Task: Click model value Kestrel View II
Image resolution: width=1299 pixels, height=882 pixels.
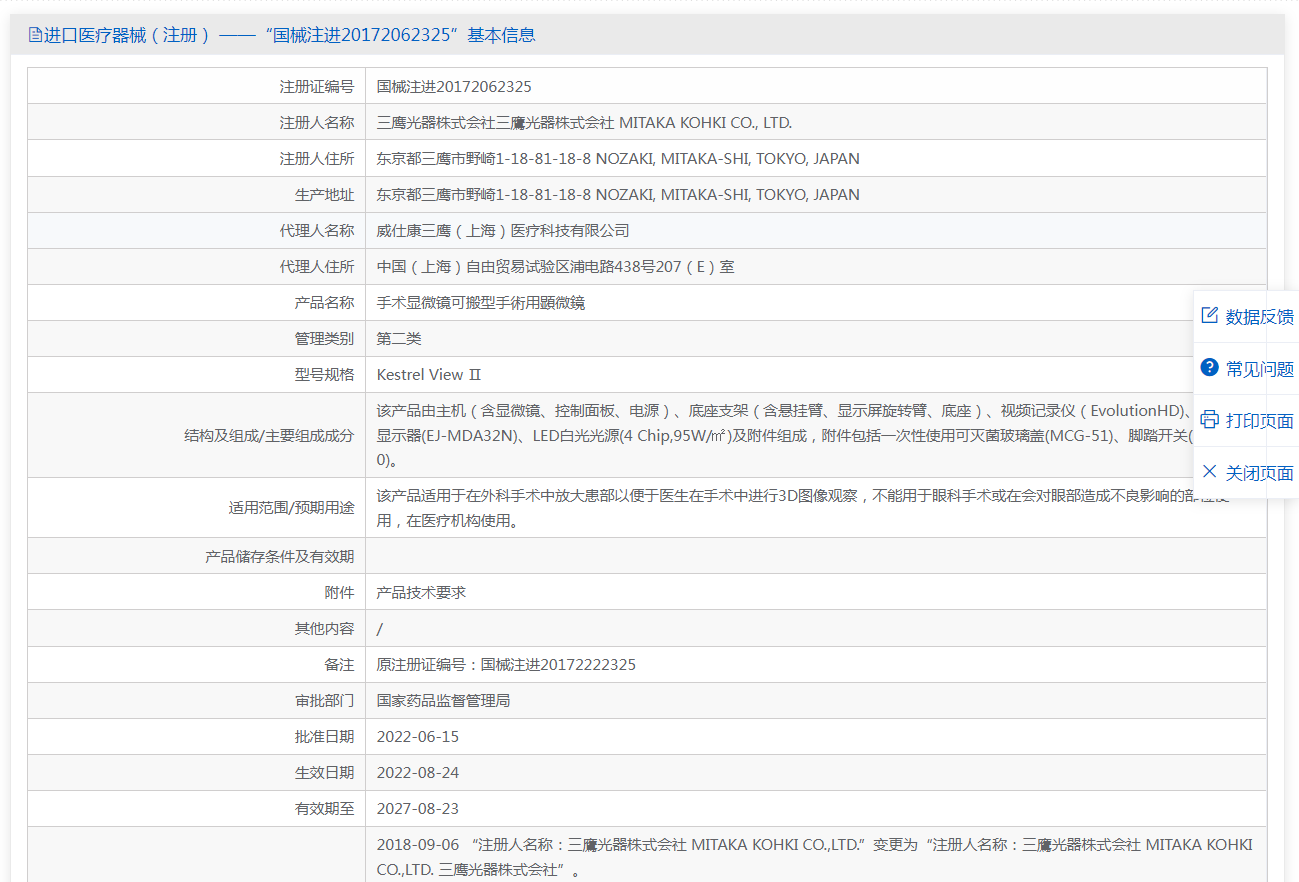Action: (x=429, y=375)
